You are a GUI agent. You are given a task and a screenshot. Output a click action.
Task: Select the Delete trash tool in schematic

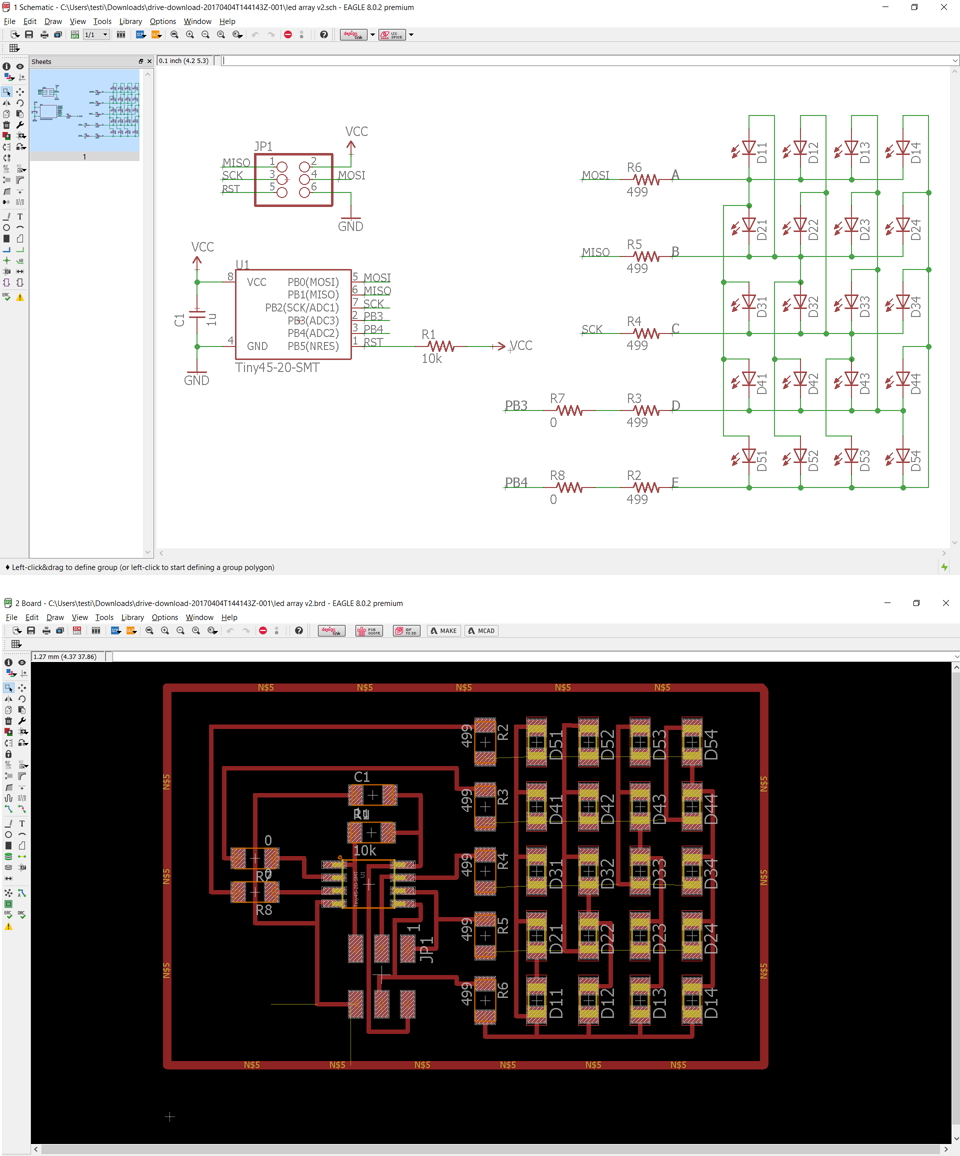(x=7, y=125)
